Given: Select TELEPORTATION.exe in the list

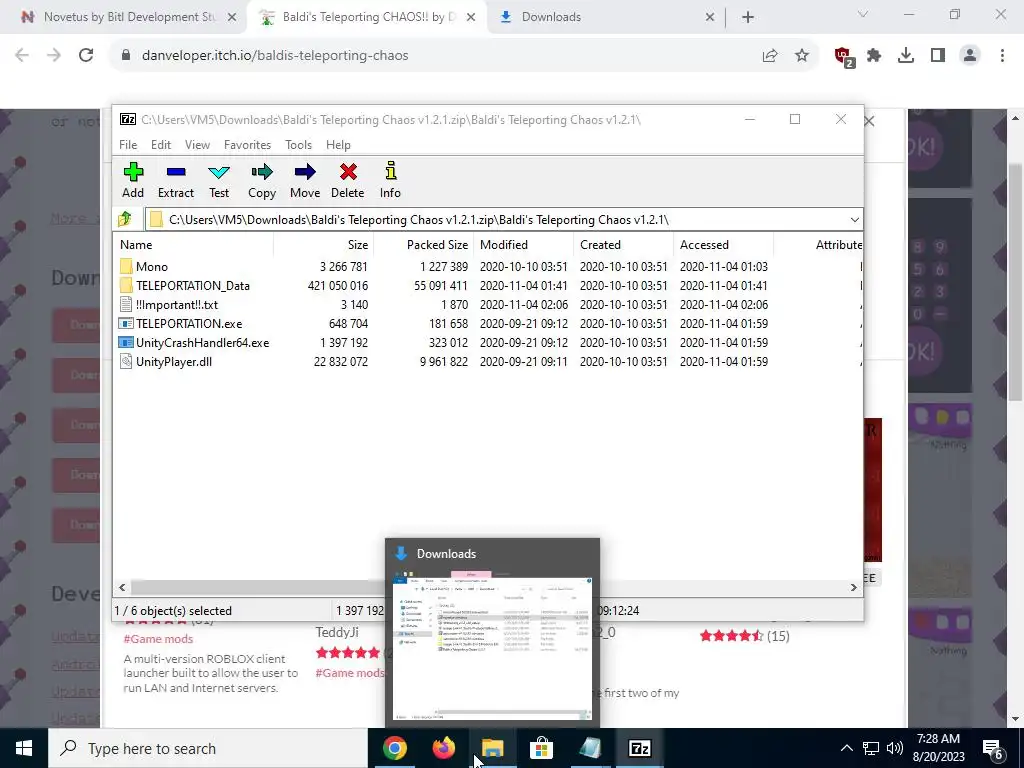Looking at the screenshot, I should [189, 323].
